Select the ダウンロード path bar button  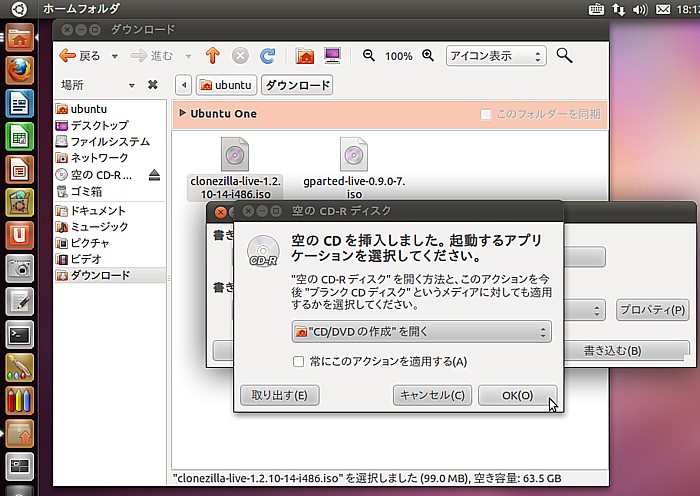click(297, 85)
